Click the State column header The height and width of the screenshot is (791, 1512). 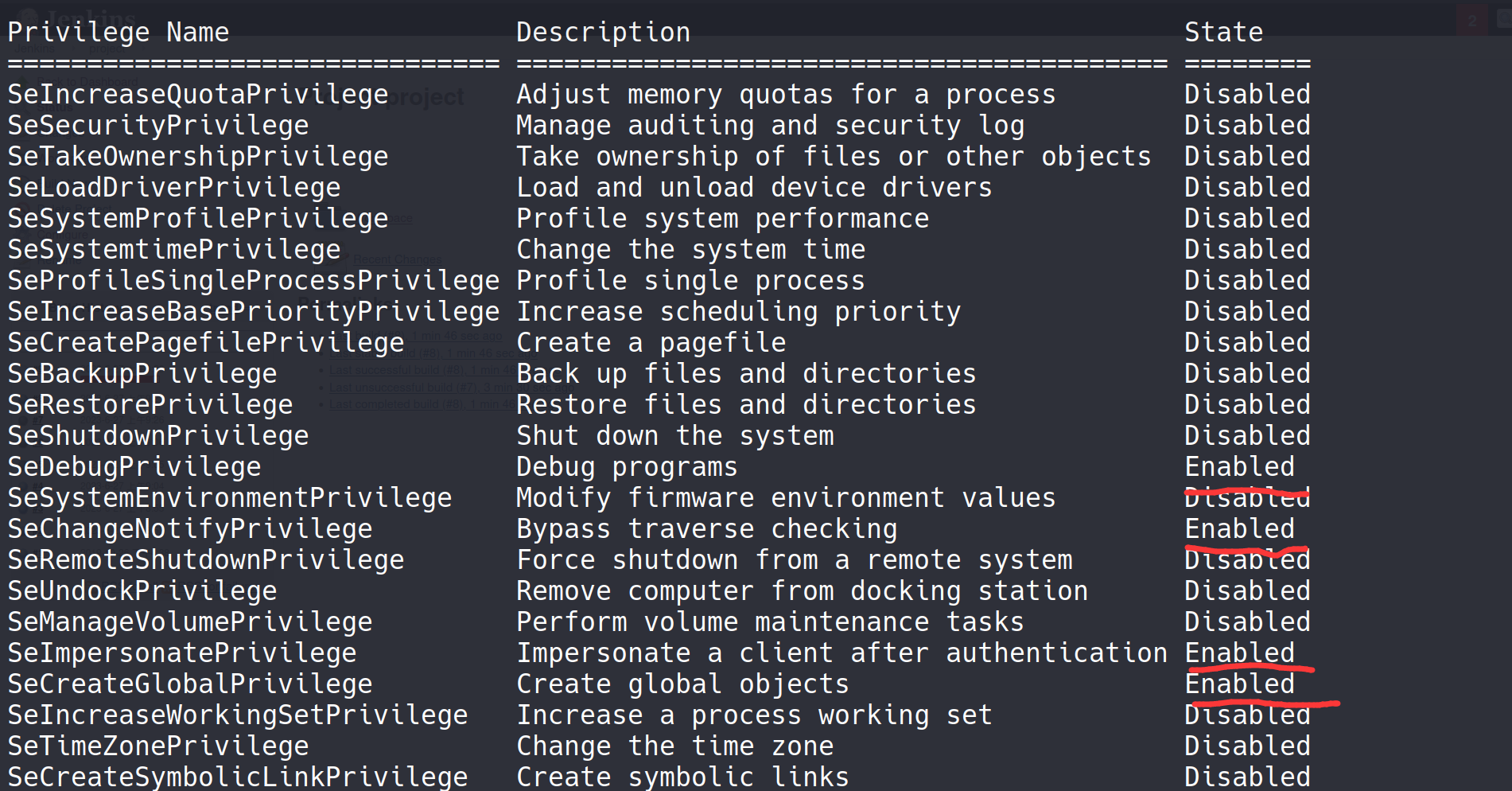(1223, 33)
